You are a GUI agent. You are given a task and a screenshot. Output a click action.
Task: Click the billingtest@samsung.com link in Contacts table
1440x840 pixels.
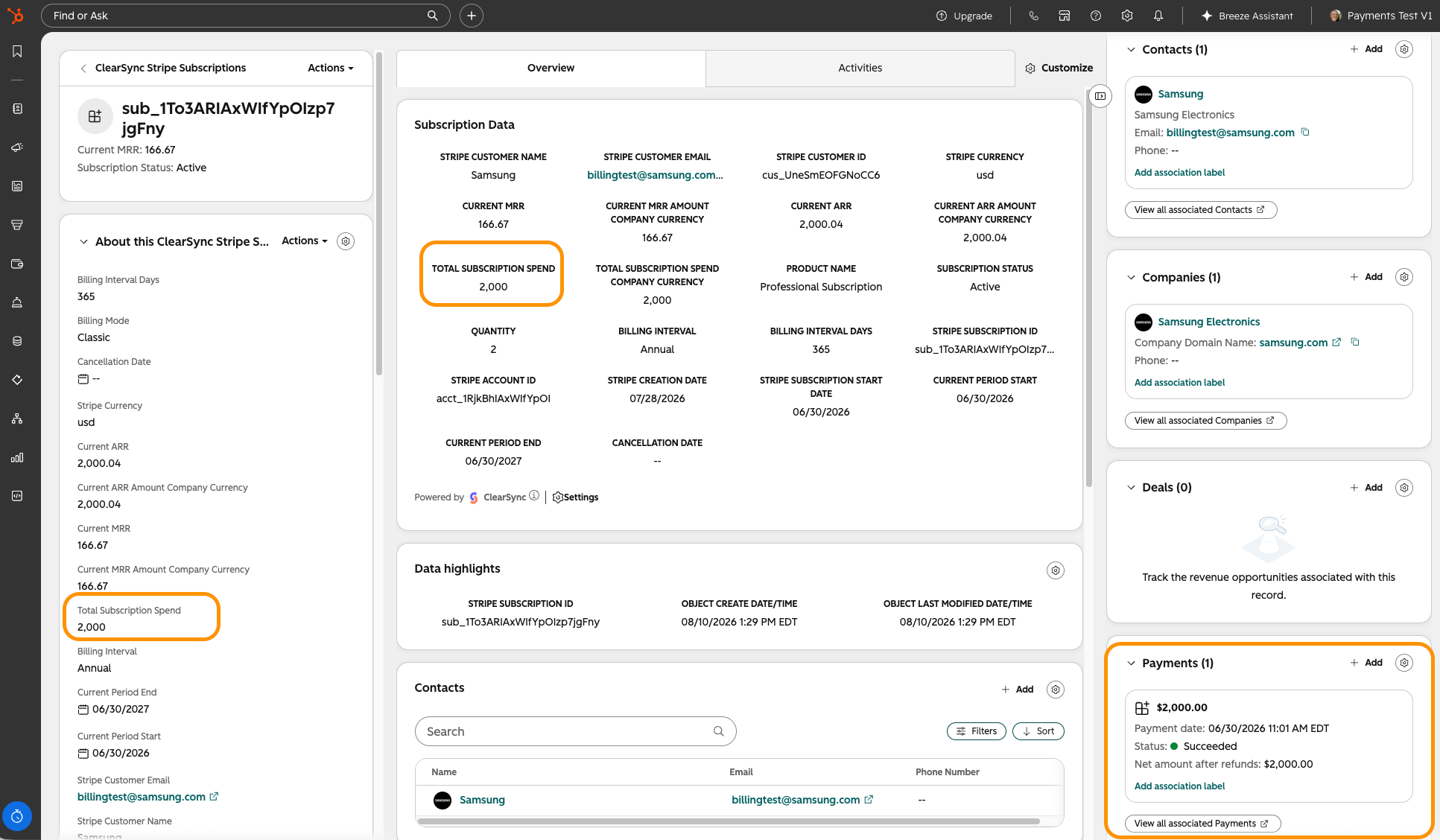tap(796, 800)
